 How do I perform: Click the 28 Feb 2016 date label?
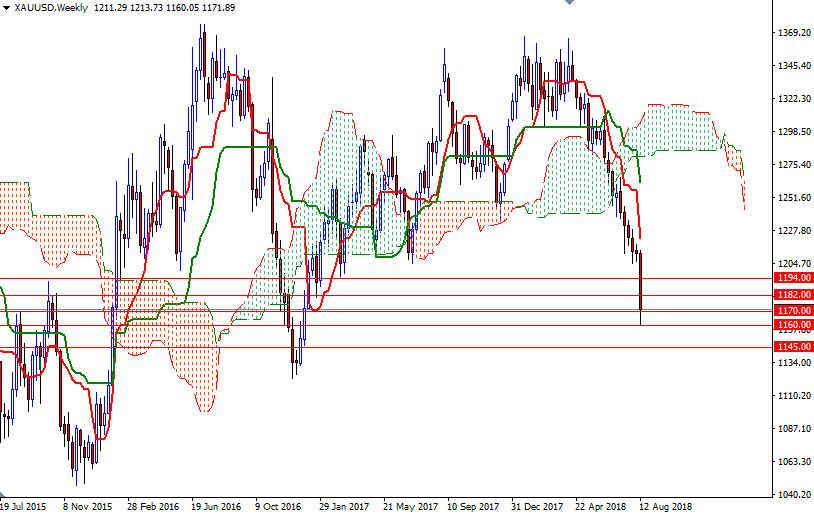(153, 507)
